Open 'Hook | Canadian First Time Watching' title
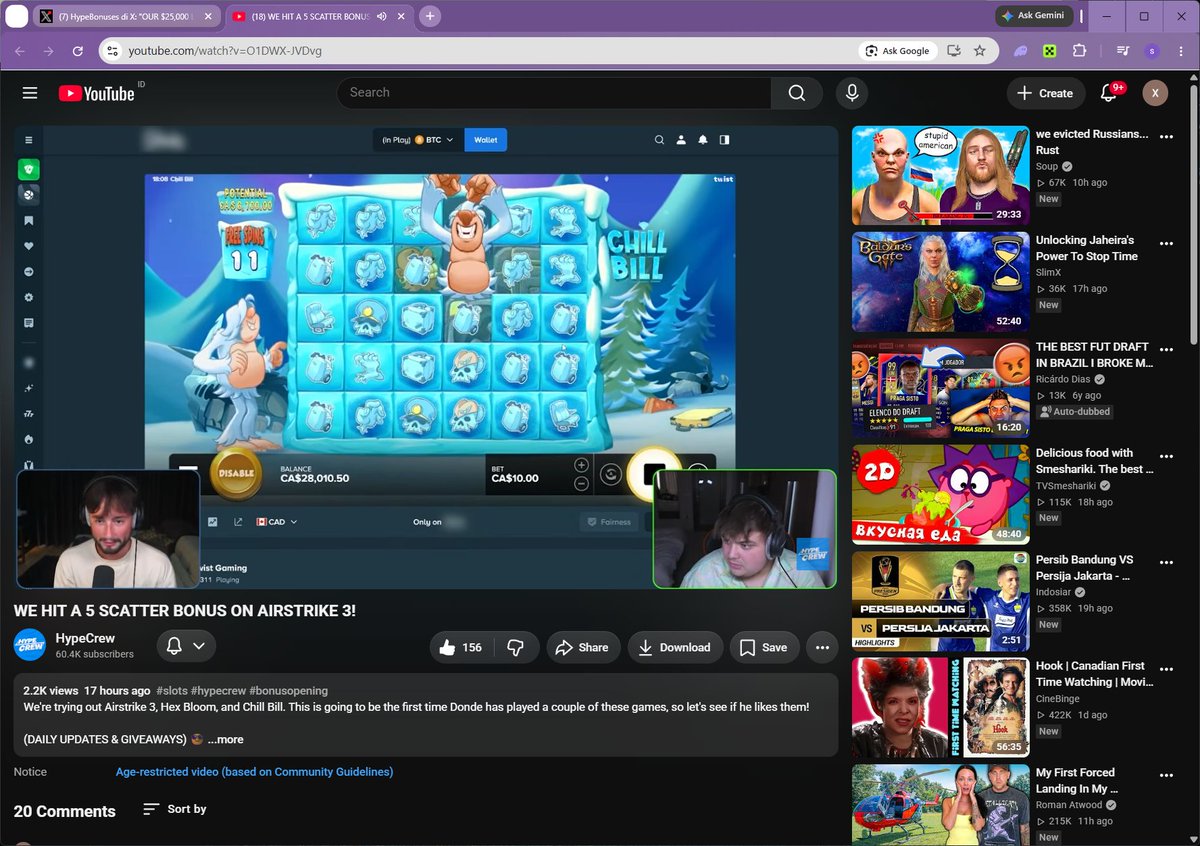 point(1094,674)
